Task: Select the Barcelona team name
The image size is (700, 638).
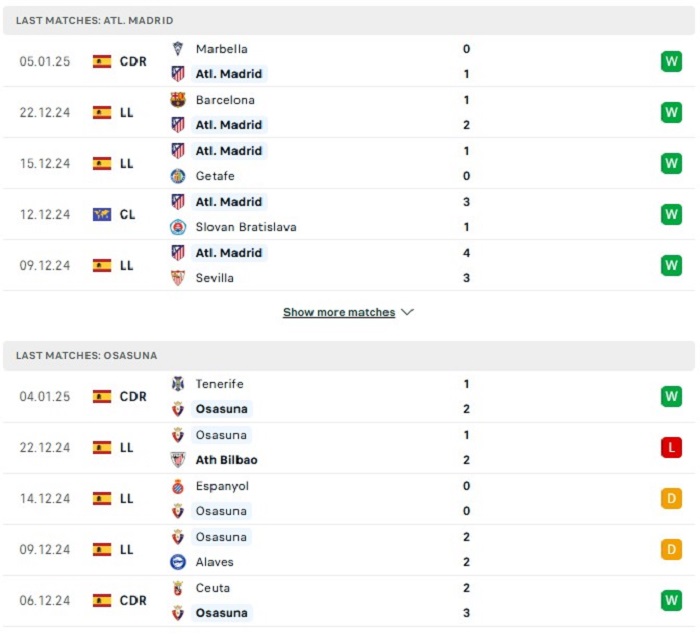Action: [225, 100]
